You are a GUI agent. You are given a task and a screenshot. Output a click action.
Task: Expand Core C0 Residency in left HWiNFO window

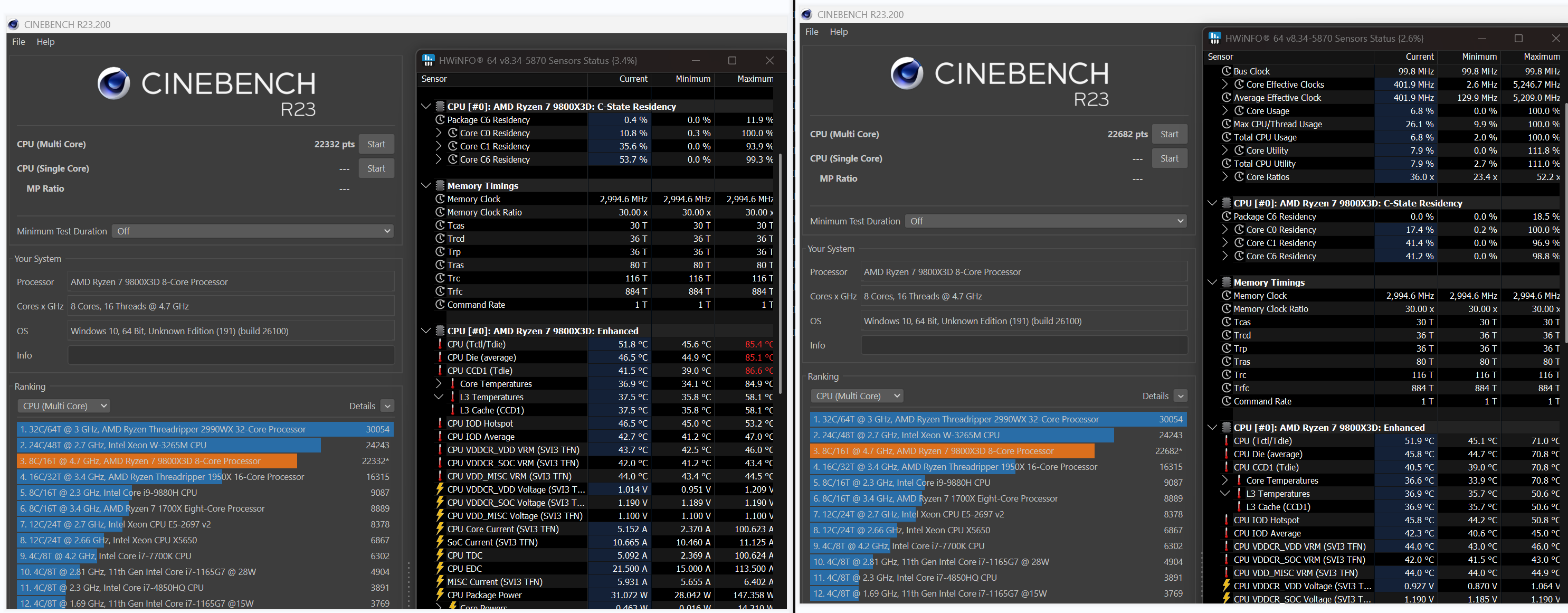(438, 133)
